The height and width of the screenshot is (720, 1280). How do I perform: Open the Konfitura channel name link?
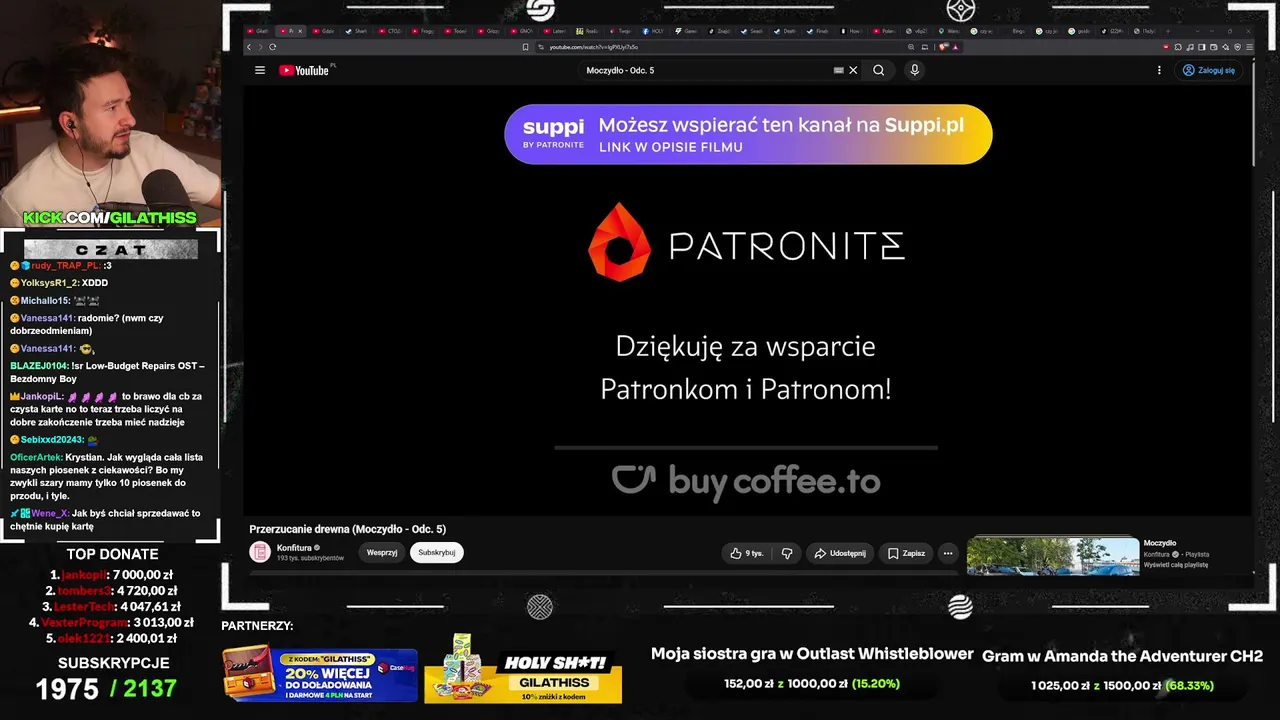point(295,548)
